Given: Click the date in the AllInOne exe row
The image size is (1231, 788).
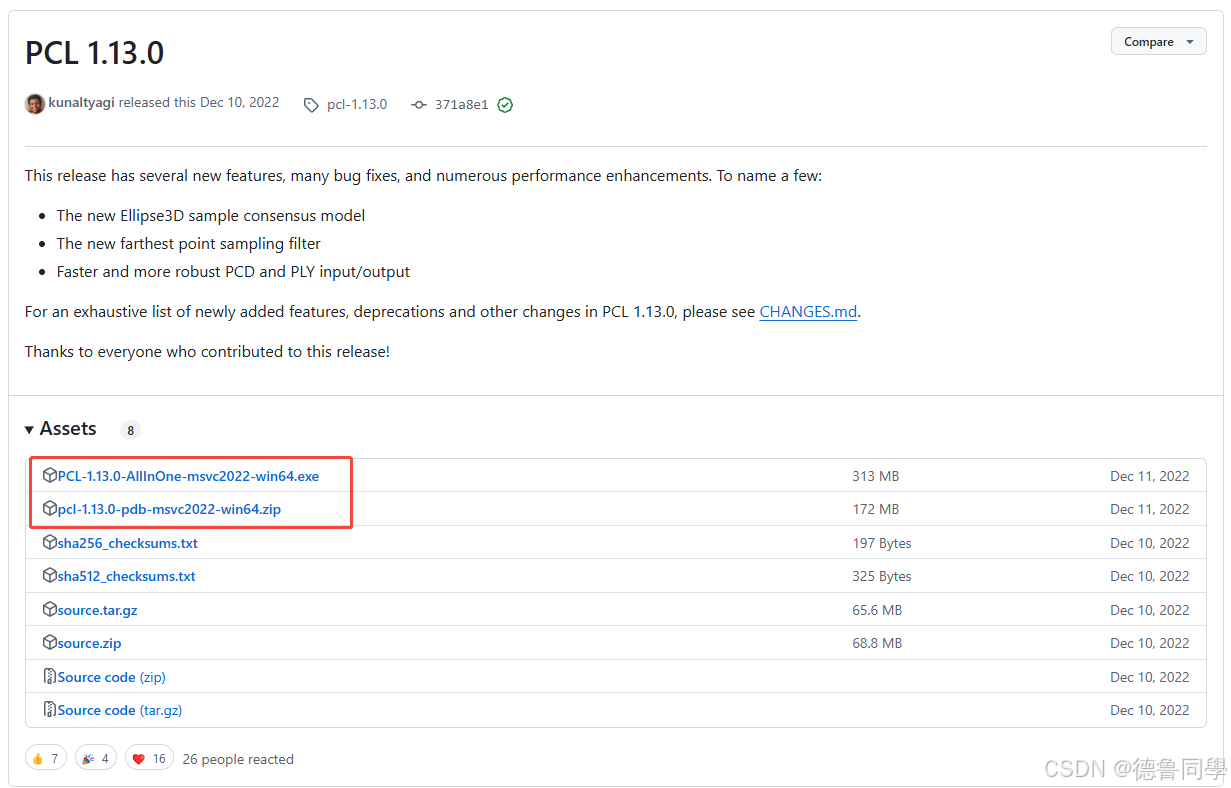Looking at the screenshot, I should [1150, 476].
